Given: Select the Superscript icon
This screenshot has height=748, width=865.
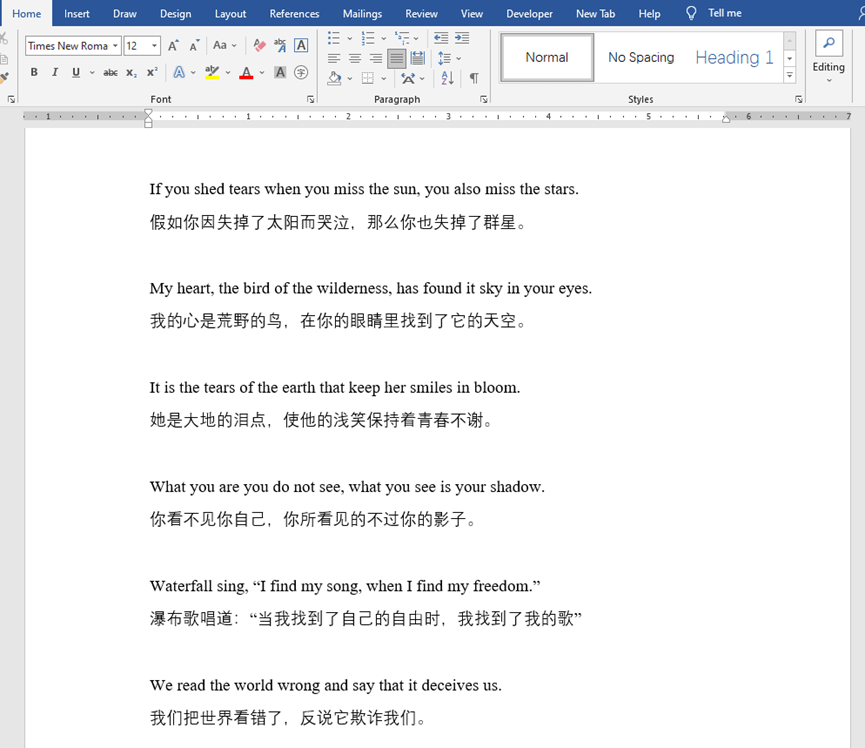Looking at the screenshot, I should 151,72.
